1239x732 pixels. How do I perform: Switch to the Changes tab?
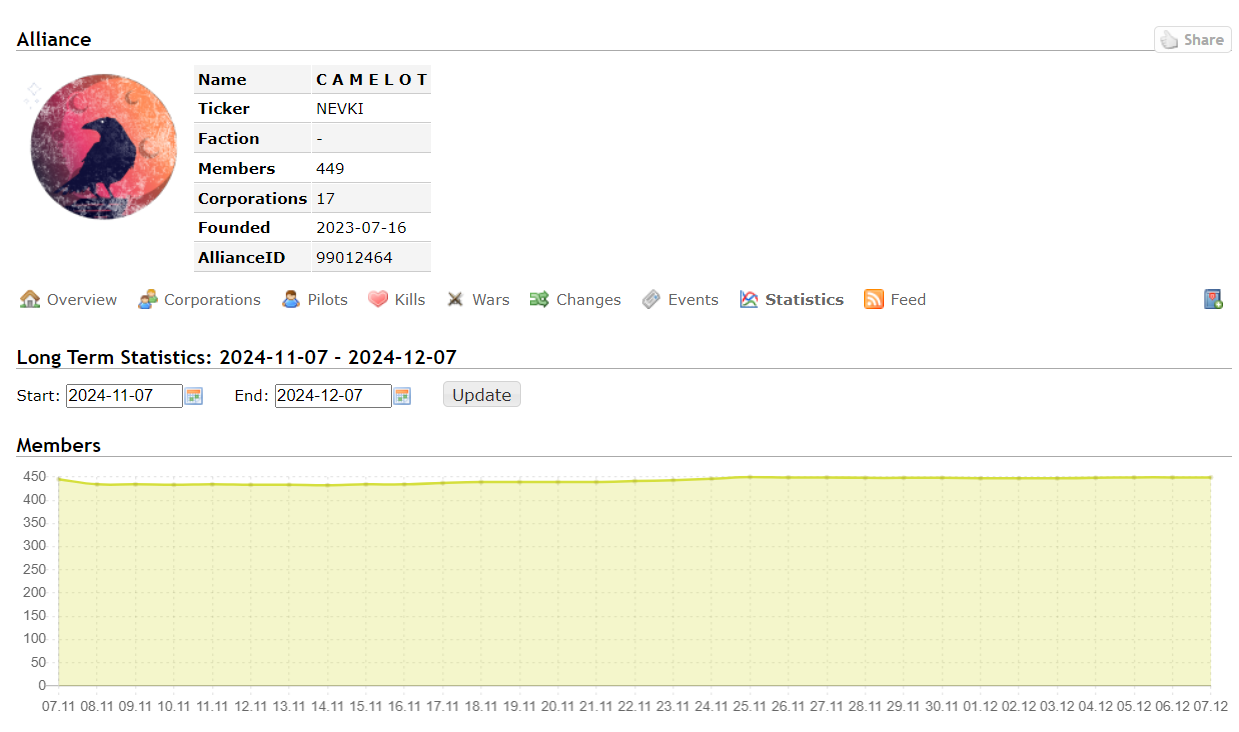pyautogui.click(x=589, y=299)
